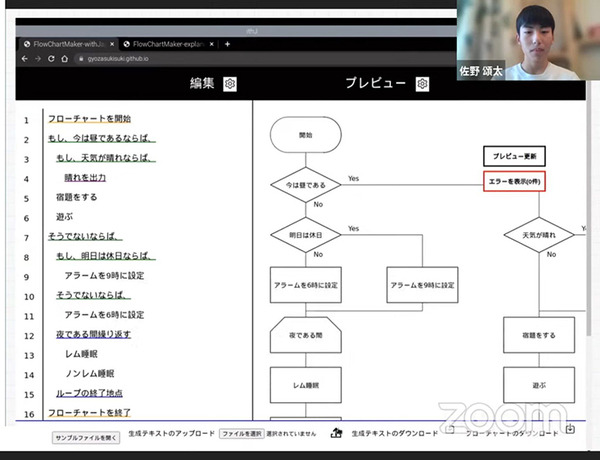
Task: Click the 佐野 颂太 video thumbnail
Action: tap(526, 41)
